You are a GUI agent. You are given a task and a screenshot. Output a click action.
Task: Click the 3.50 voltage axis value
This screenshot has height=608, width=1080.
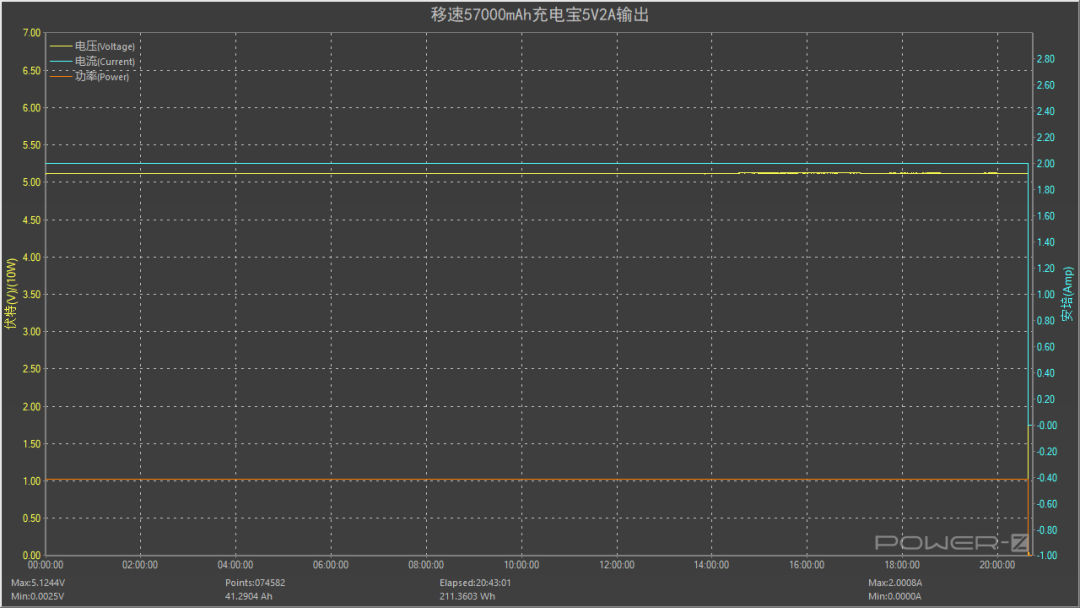(x=32, y=294)
